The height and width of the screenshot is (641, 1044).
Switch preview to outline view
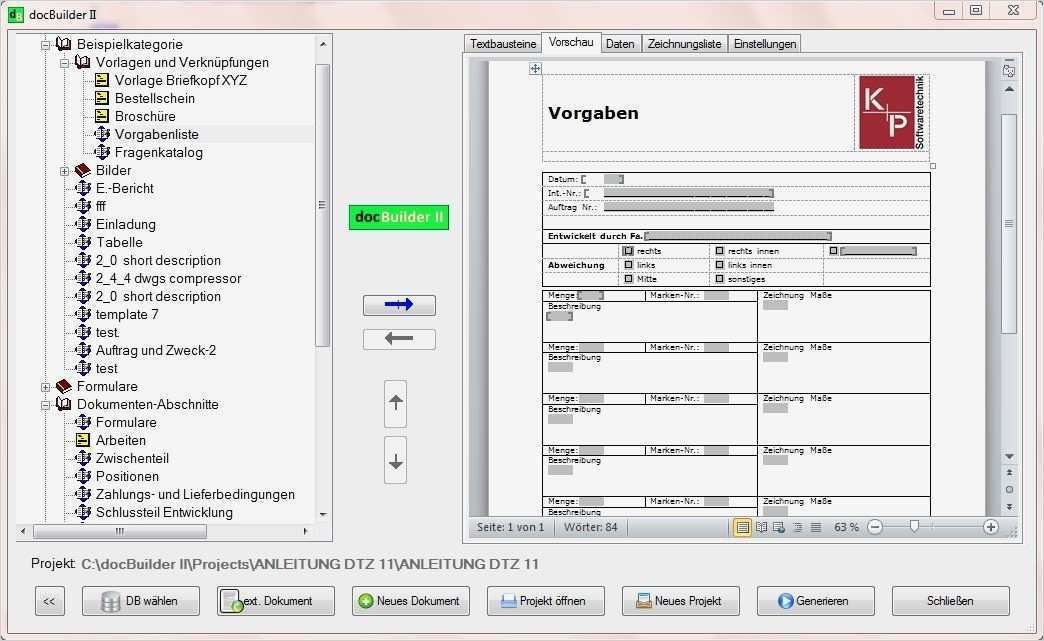click(798, 527)
